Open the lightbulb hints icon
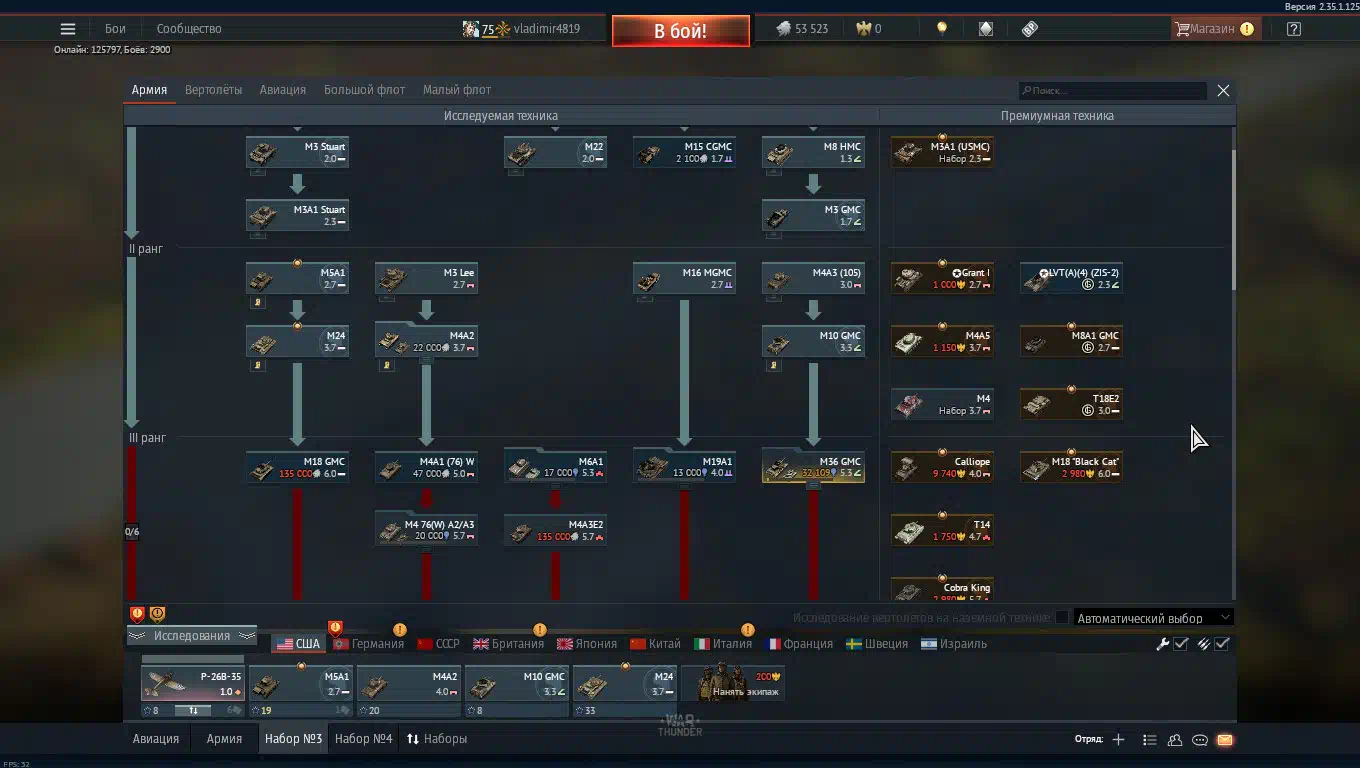The width and height of the screenshot is (1360, 768). pyautogui.click(x=941, y=29)
